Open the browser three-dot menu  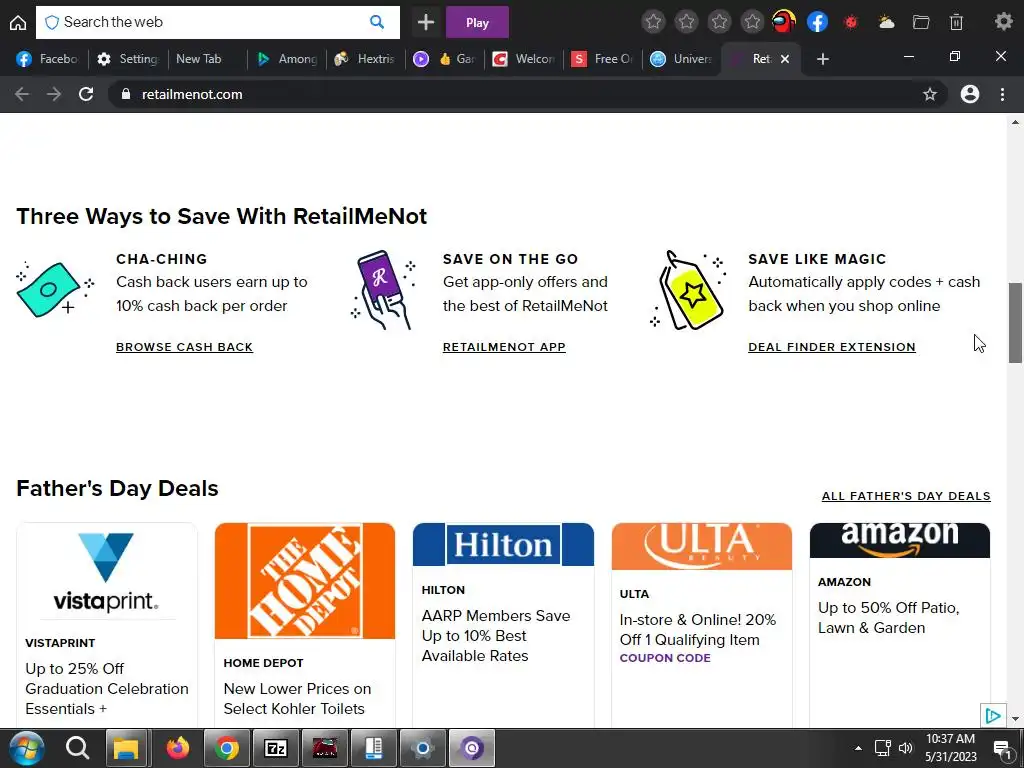(1002, 94)
